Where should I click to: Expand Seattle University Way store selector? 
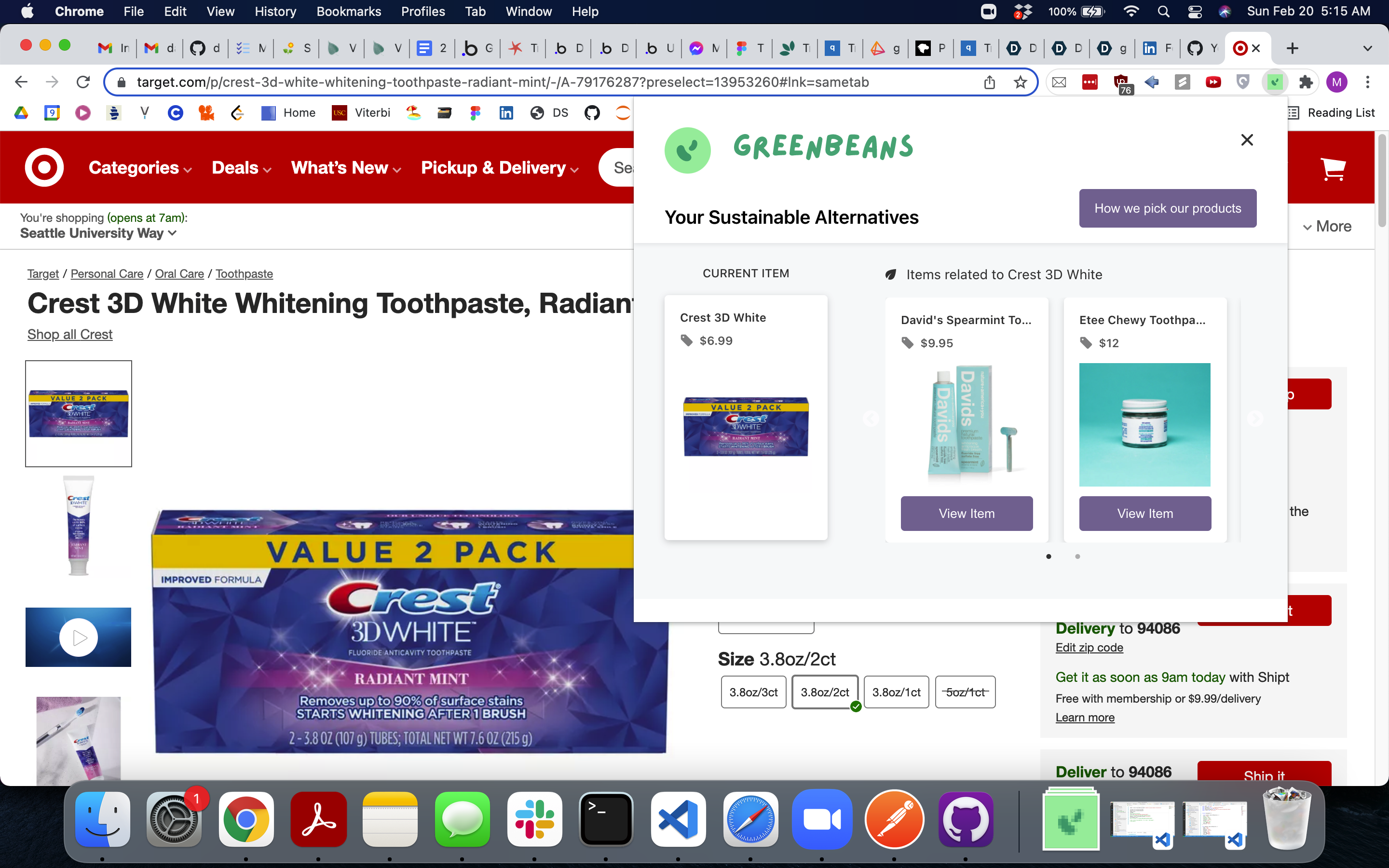pyautogui.click(x=98, y=233)
